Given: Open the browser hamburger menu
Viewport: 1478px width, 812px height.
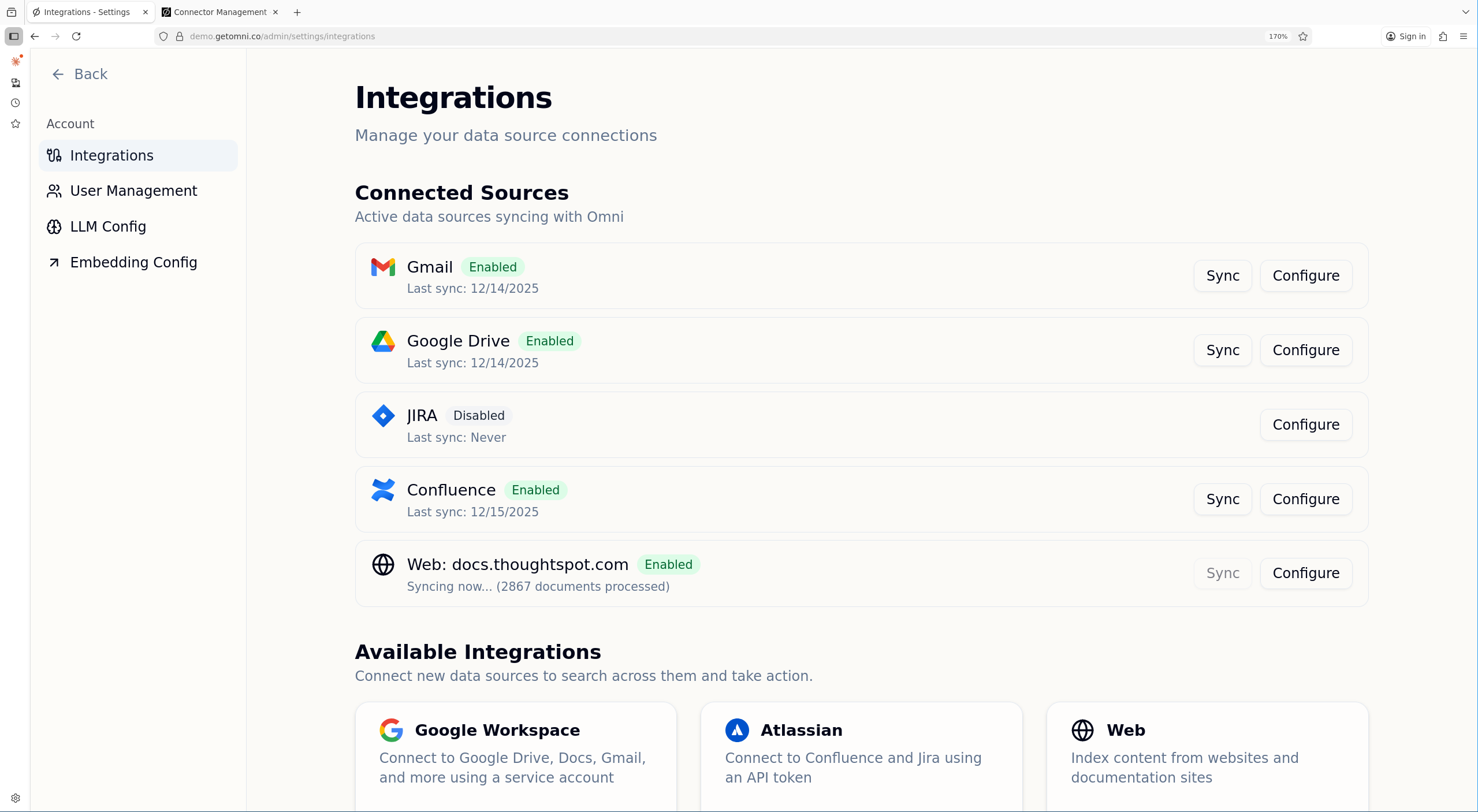Looking at the screenshot, I should click(x=1464, y=36).
